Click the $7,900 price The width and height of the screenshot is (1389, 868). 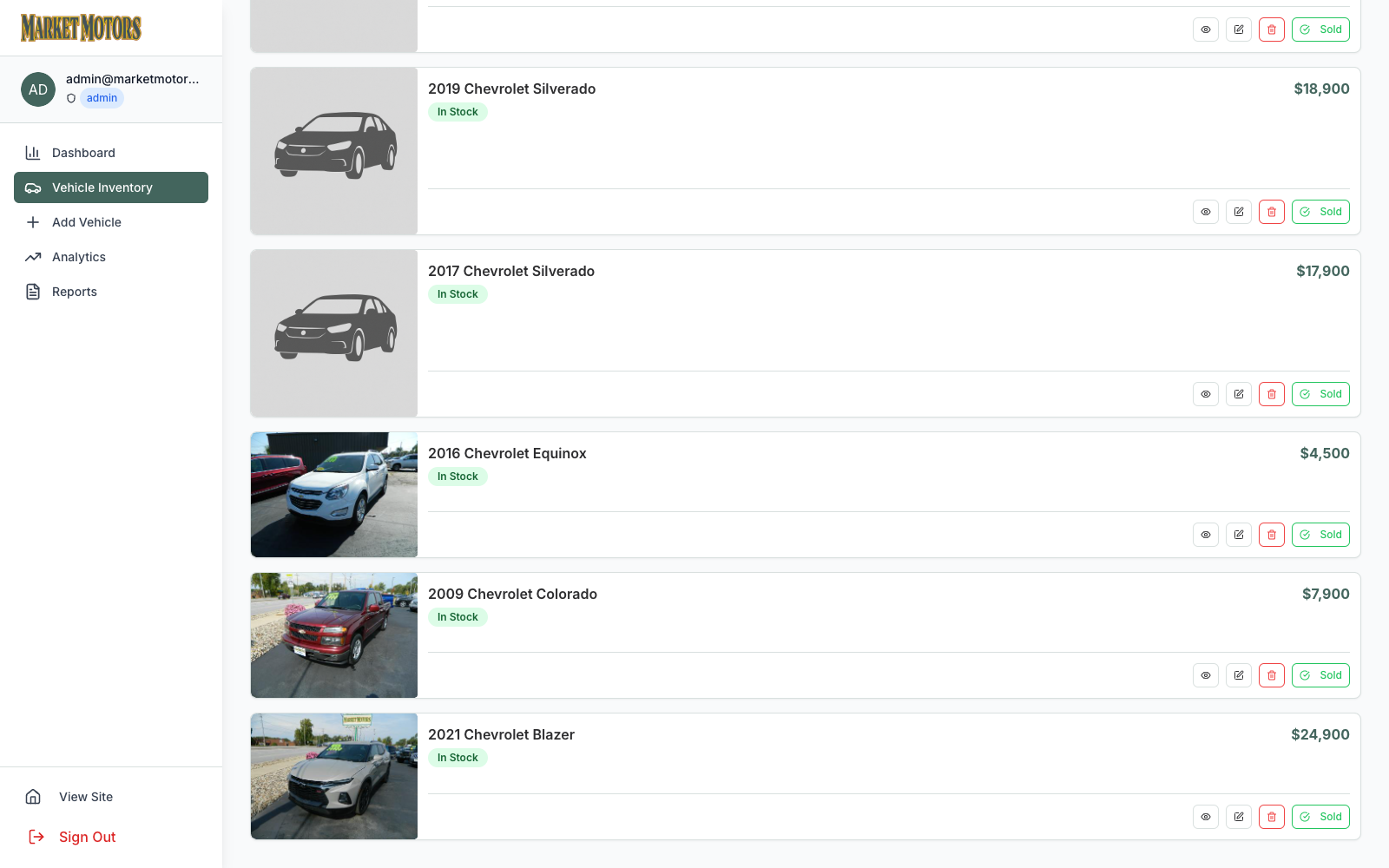pos(1326,594)
